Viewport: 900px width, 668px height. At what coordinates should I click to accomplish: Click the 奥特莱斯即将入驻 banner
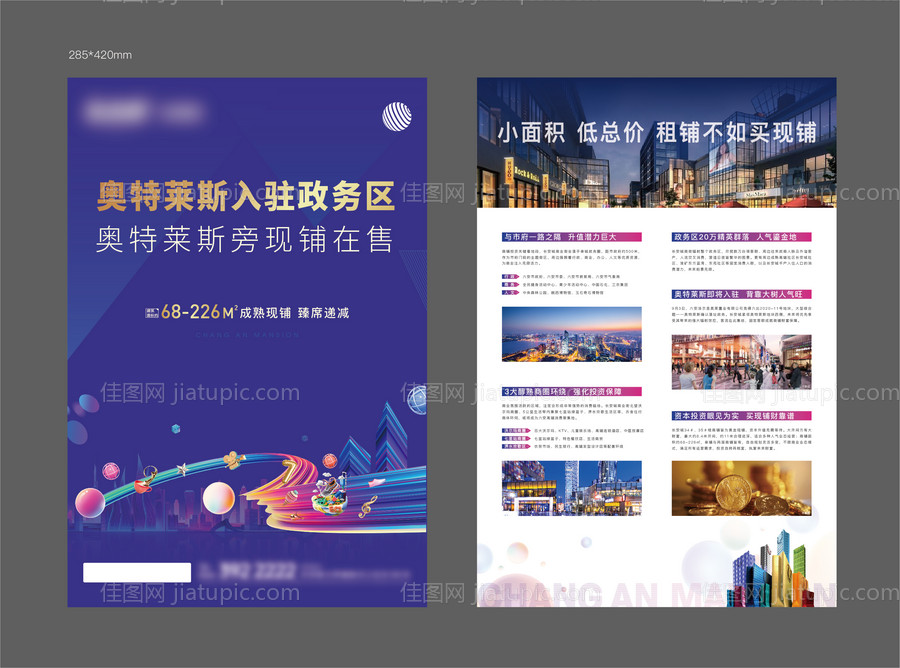pyautogui.click(x=740, y=293)
